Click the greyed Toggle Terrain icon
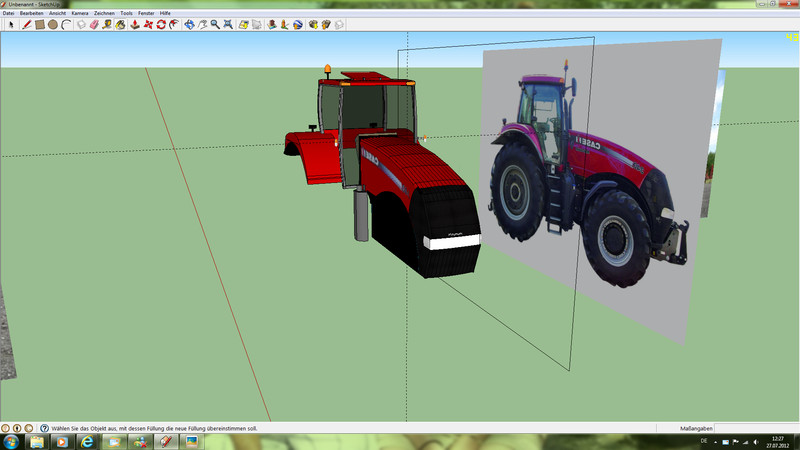The width and height of the screenshot is (800, 450). coord(257,24)
